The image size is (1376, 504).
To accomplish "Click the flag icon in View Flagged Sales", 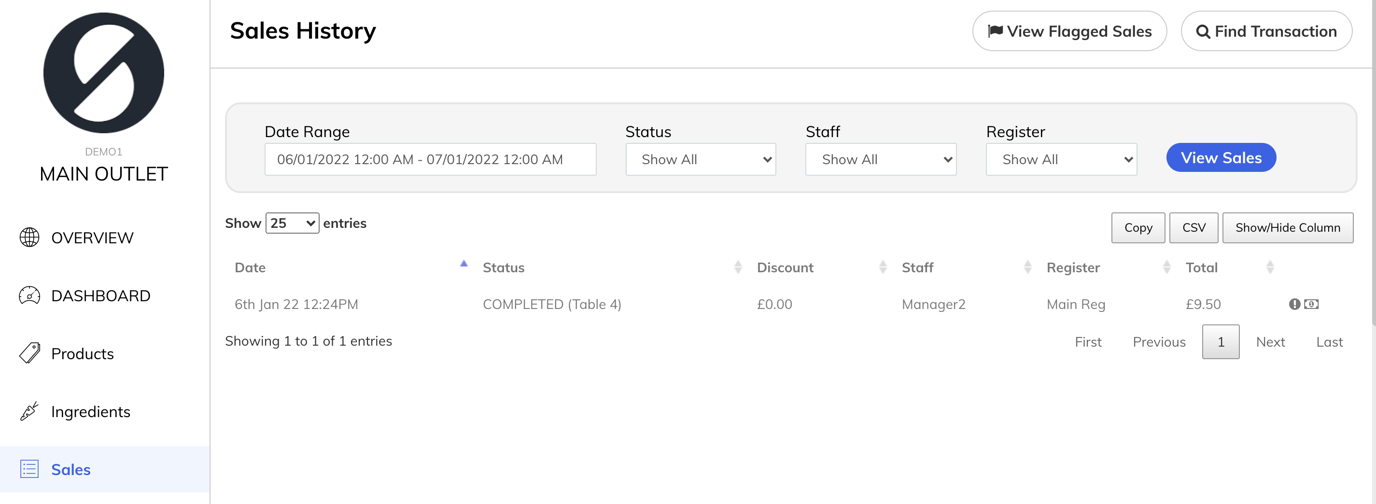I will tap(995, 31).
